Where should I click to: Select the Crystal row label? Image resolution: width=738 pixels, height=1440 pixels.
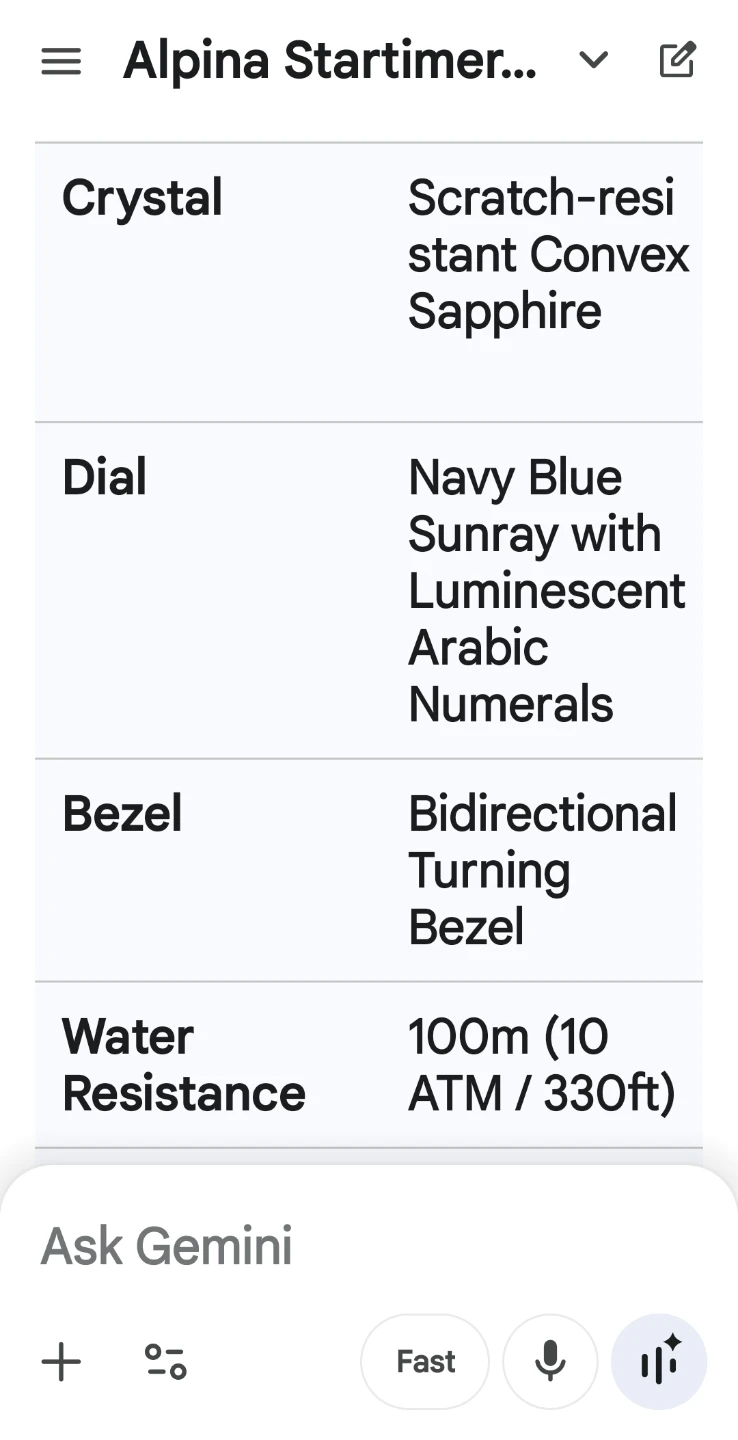point(142,198)
